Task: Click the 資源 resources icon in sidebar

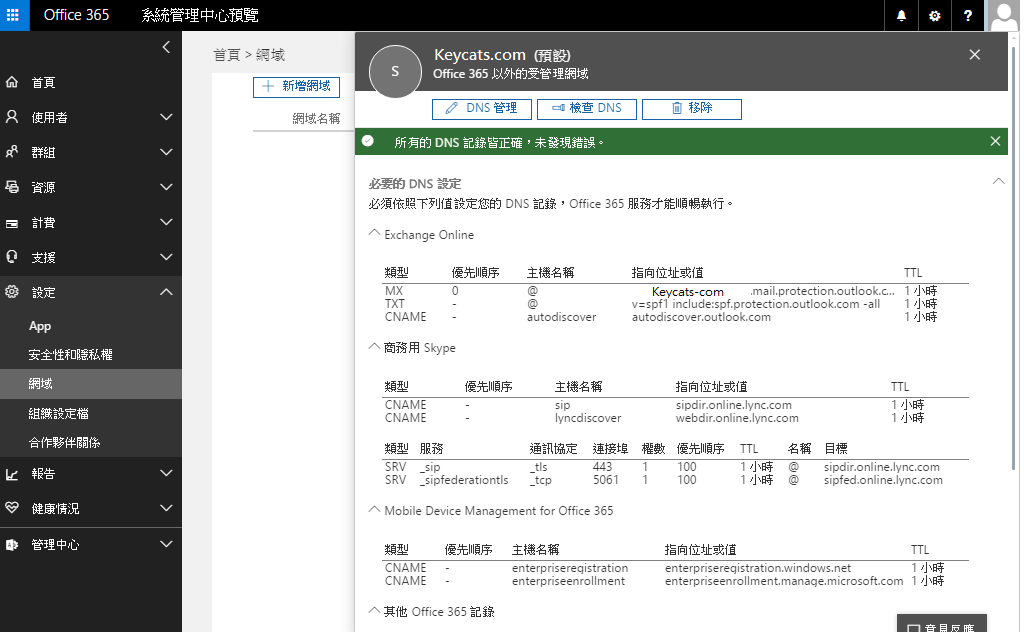Action: [x=12, y=187]
